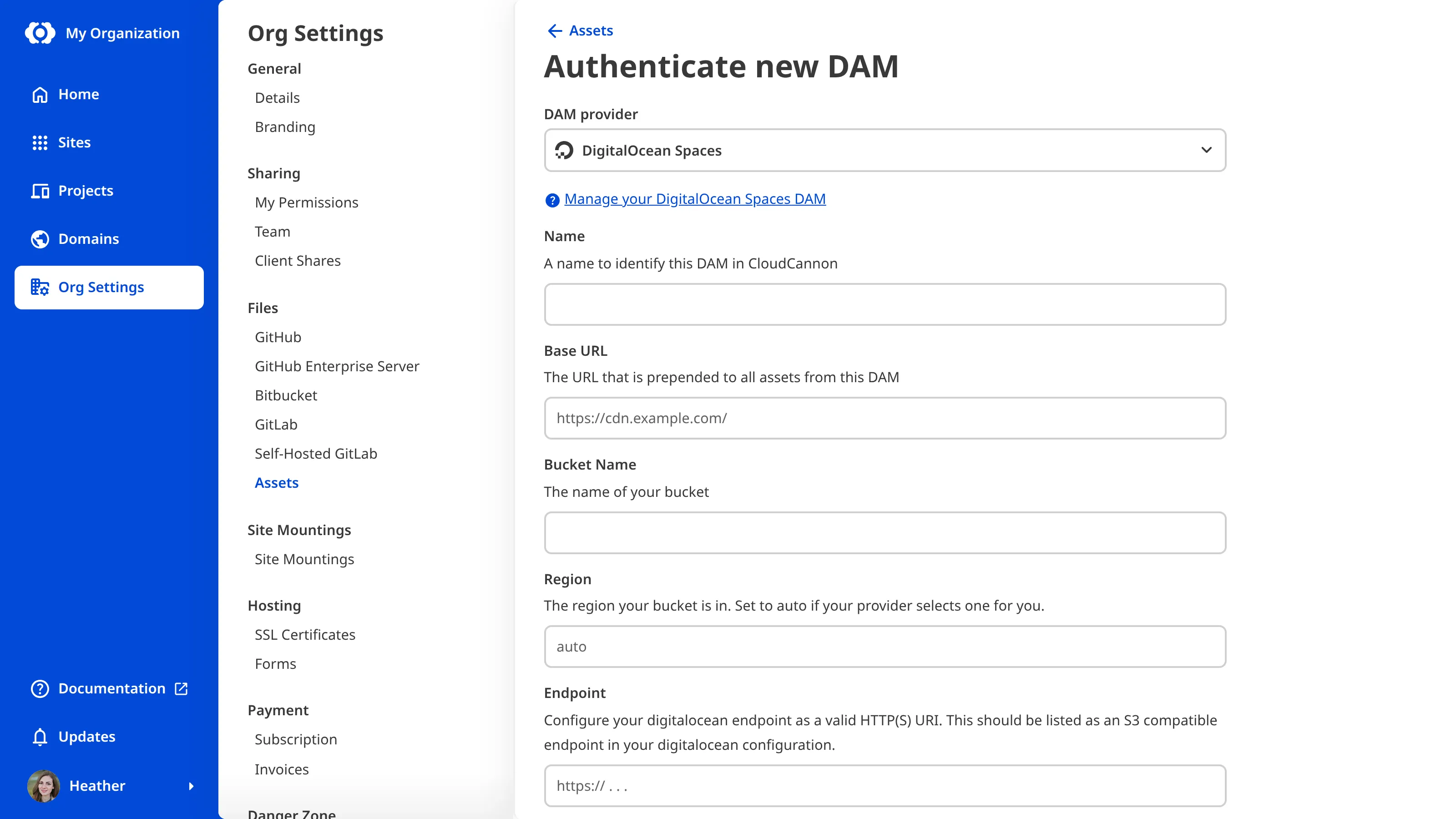1456x819 pixels.
Task: Open Branding settings
Action: (285, 127)
